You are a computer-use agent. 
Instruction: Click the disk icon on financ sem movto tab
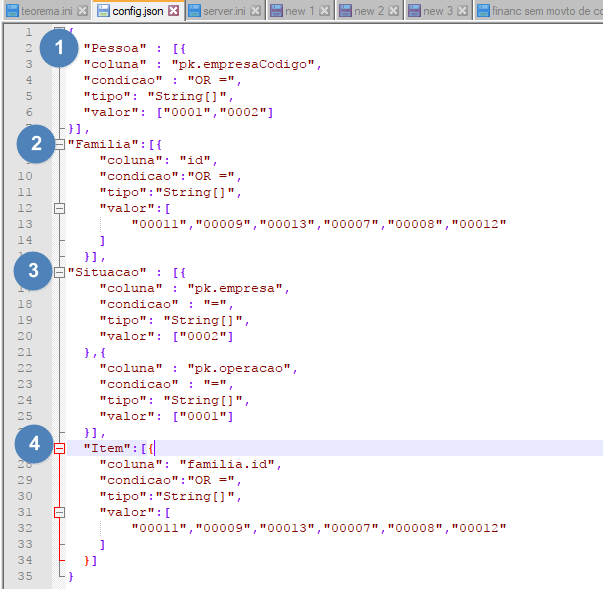tap(483, 11)
